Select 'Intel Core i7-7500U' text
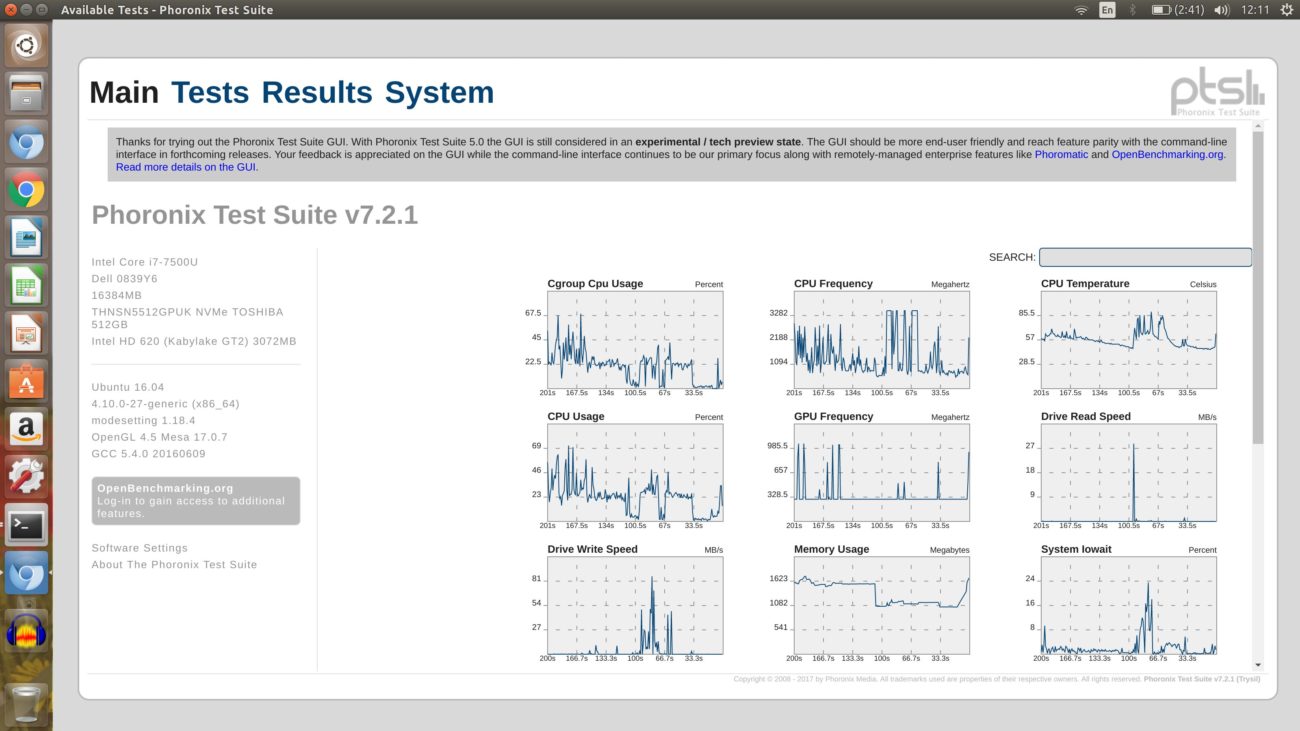This screenshot has height=731, width=1300. click(145, 262)
